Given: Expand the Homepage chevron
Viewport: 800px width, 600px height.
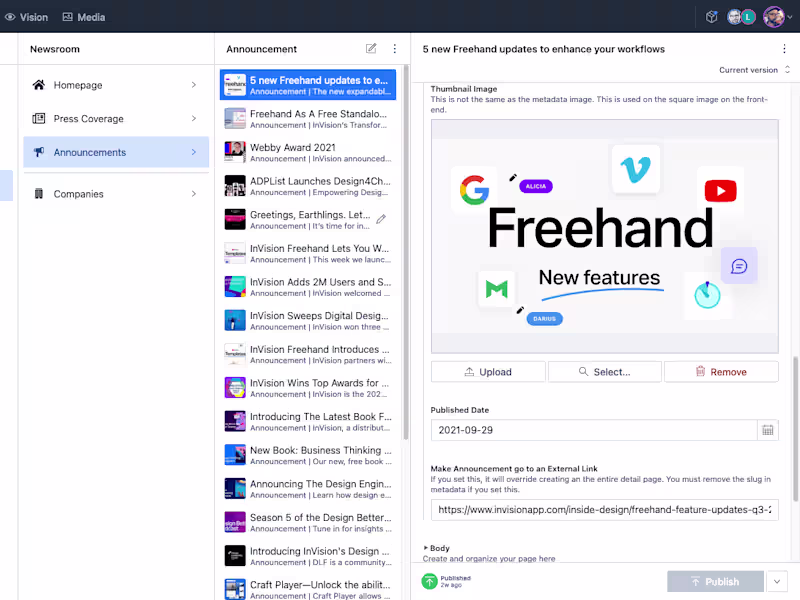Looking at the screenshot, I should tap(194, 85).
